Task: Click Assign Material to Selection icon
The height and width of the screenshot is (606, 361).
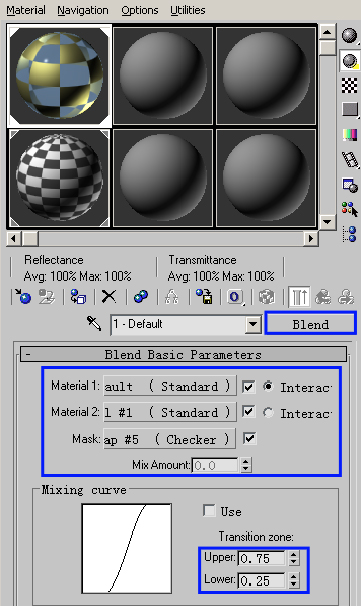Action: [78, 297]
